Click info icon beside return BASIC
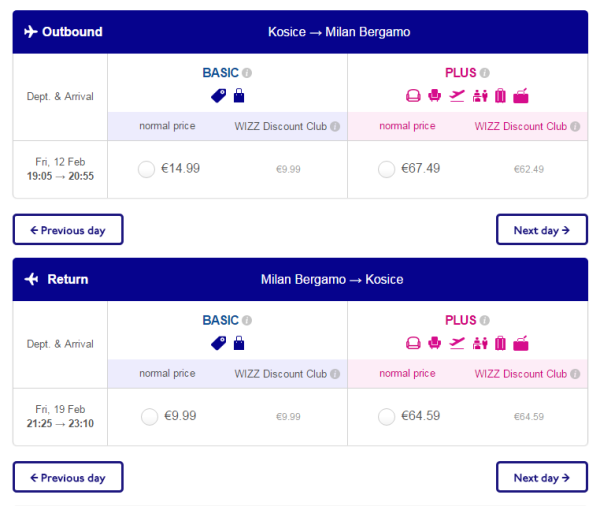Viewport: 600px width, 506px height. [247, 321]
